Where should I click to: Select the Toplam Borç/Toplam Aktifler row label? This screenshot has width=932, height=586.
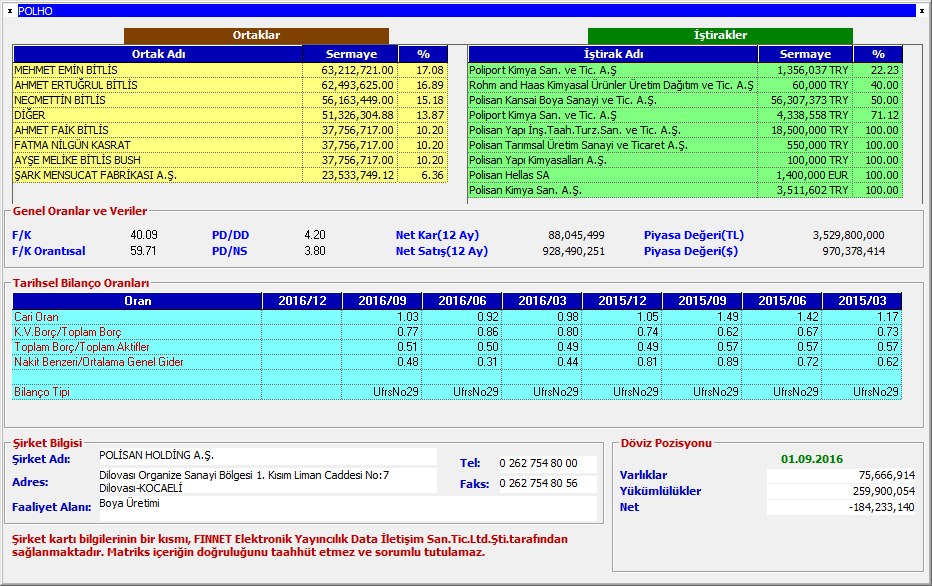(82, 347)
